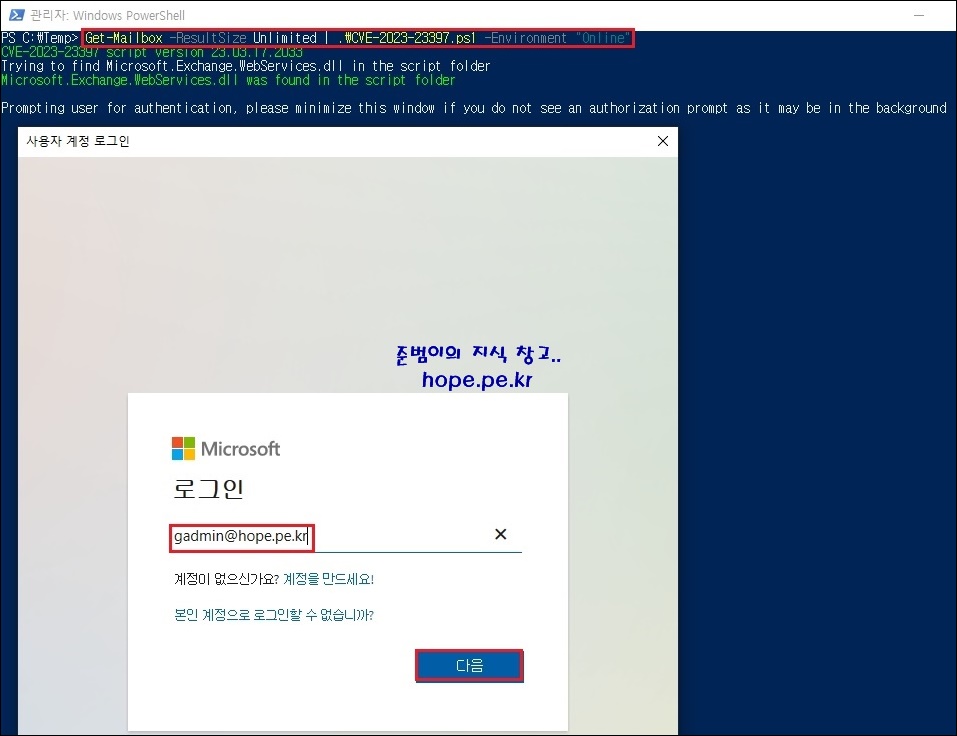The width and height of the screenshot is (957, 736).
Task: Click the '관리자: Windows PowerShell' window title
Action: click(107, 15)
